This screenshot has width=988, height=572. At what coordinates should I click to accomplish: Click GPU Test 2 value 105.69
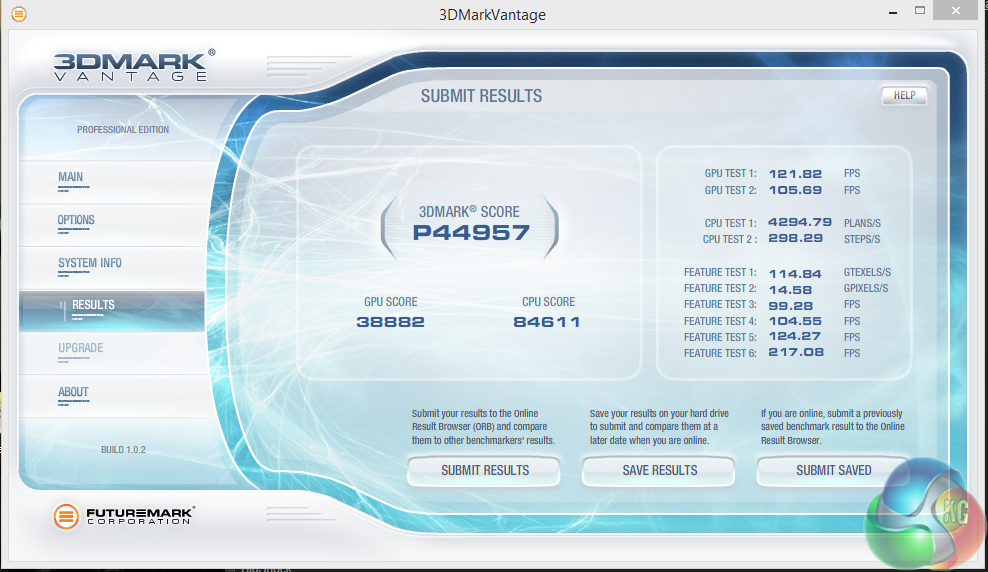[x=795, y=190]
